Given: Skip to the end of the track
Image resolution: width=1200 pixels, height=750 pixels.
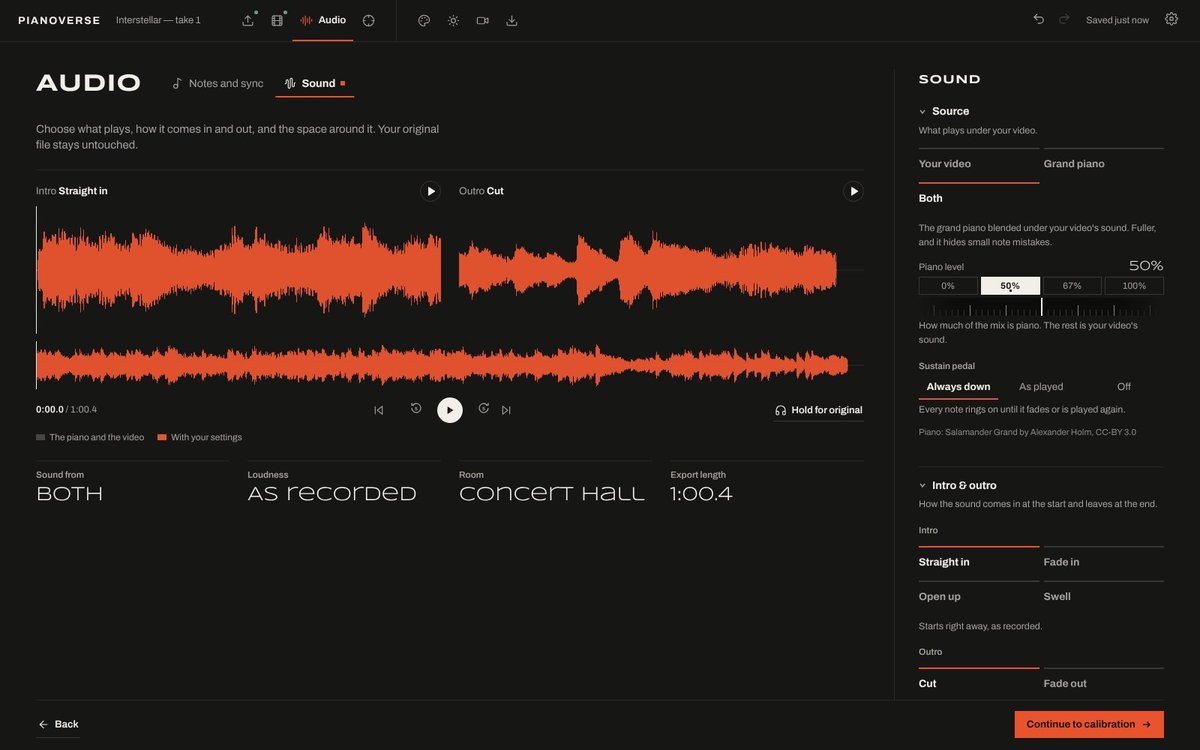Looking at the screenshot, I should (x=506, y=410).
